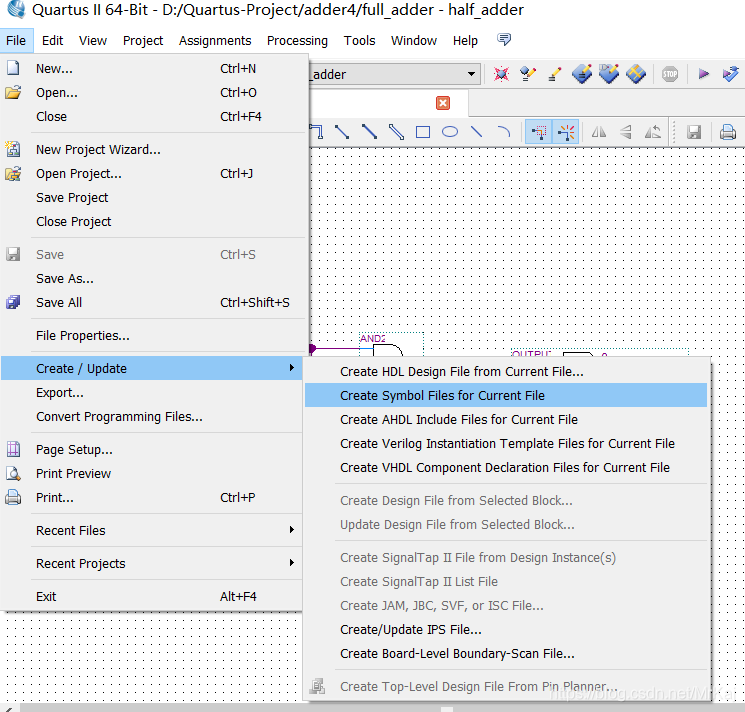Click the Settings chip icon with red star
Viewport: 745px width, 712px height.
click(501, 74)
